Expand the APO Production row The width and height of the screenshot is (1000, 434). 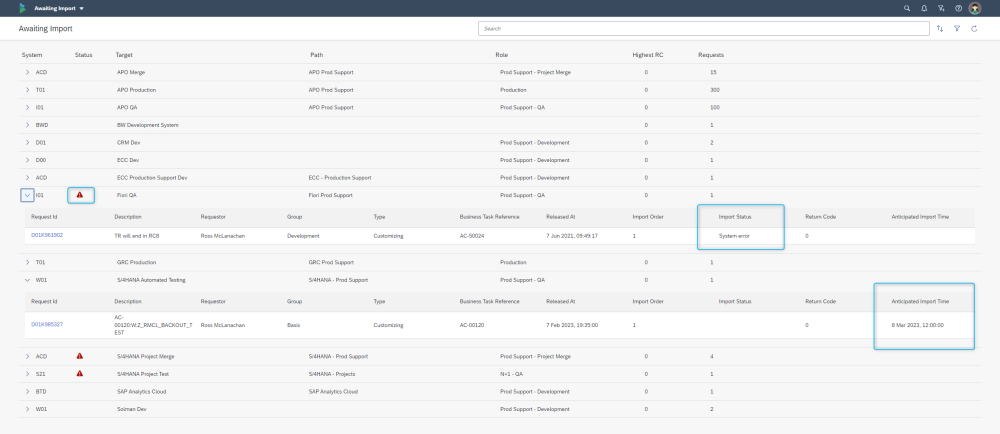(27, 90)
